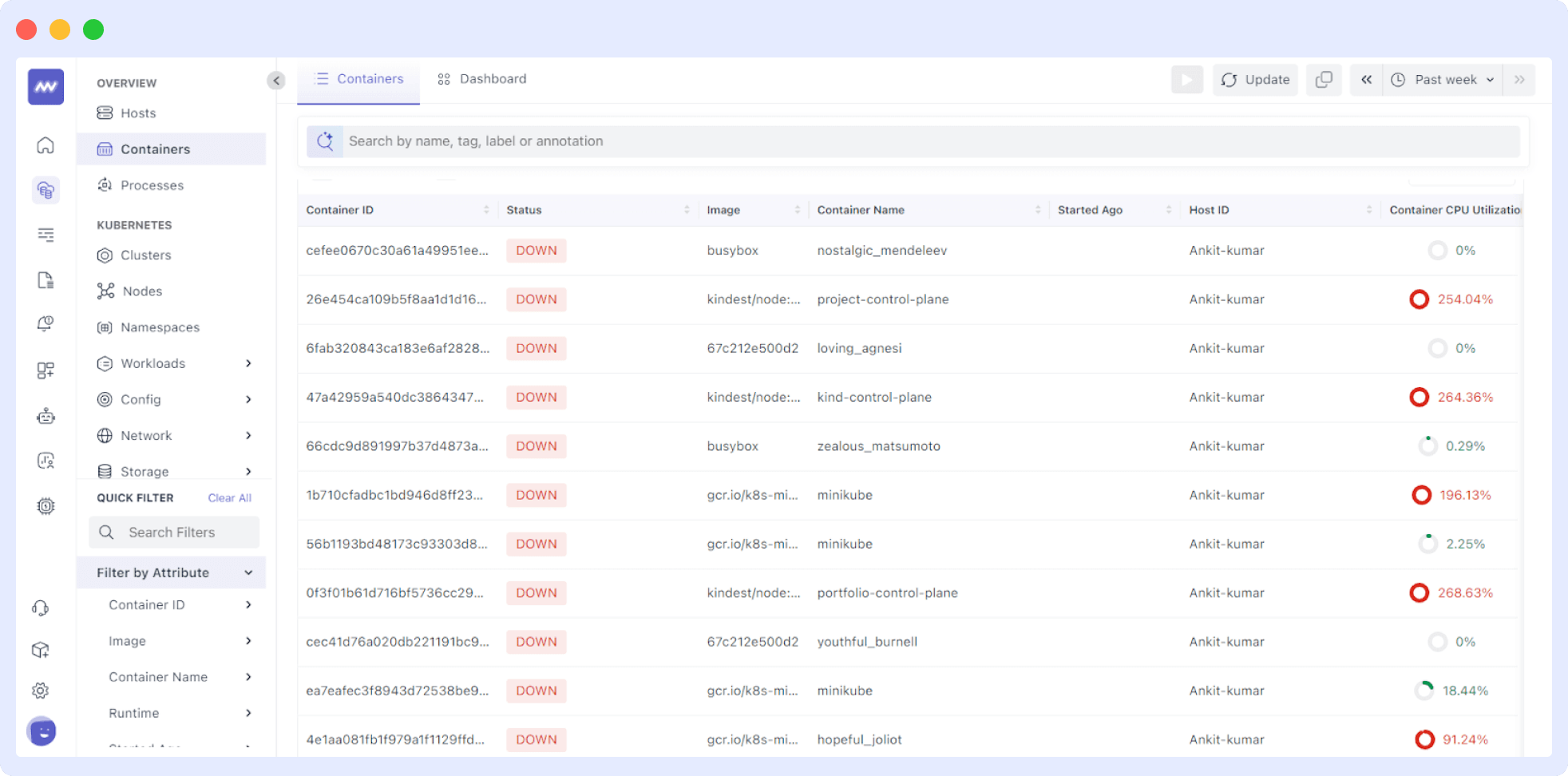Click the integrations grid icon in sidebar
The height and width of the screenshot is (776, 1568).
46,370
